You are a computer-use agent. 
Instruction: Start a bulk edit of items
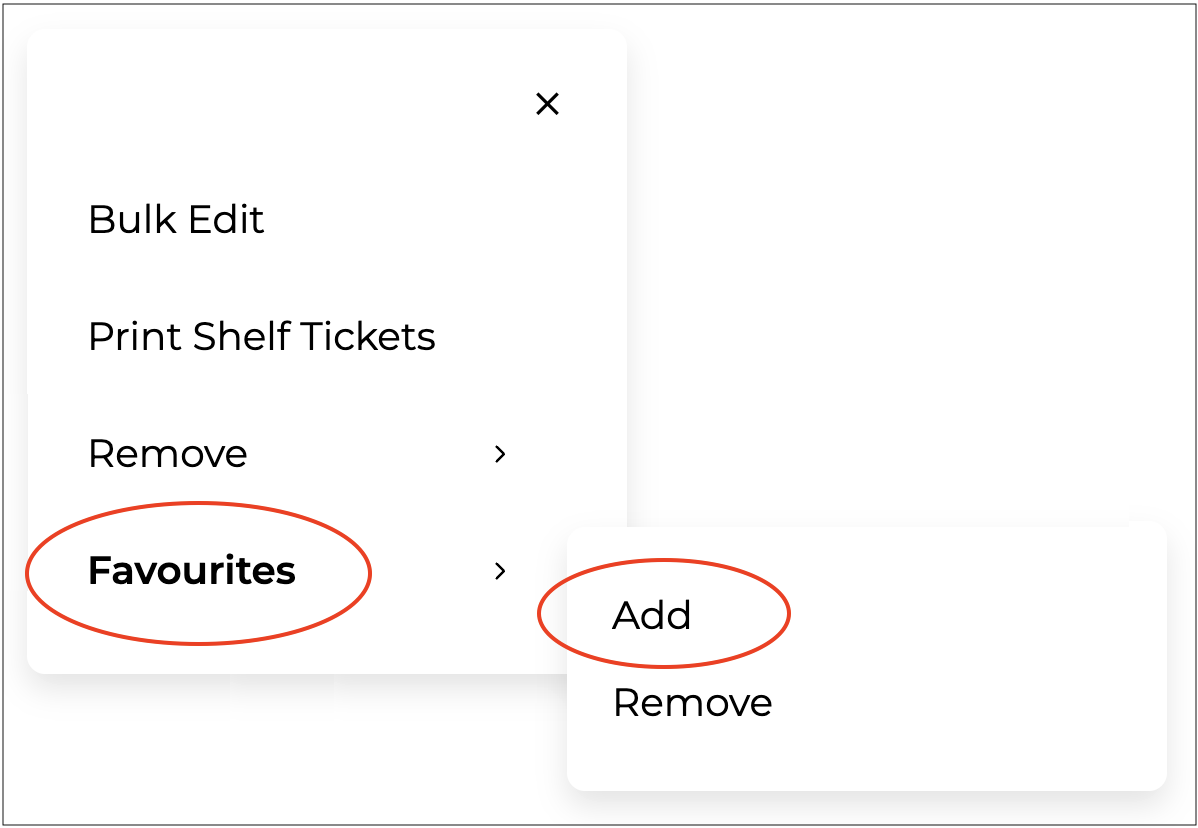tap(176, 220)
